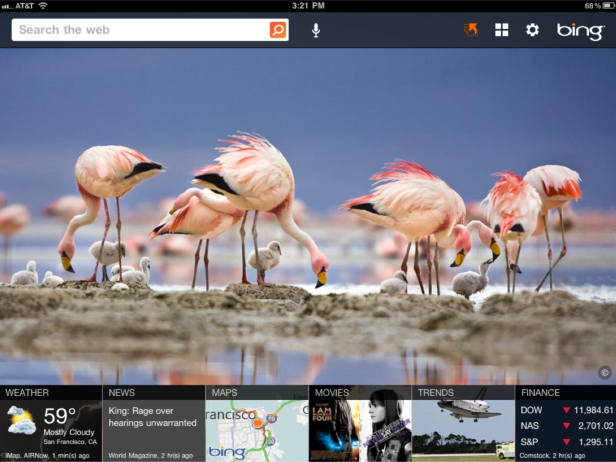Click the Bing logo in header
This screenshot has width=616, height=462.
(x=580, y=31)
